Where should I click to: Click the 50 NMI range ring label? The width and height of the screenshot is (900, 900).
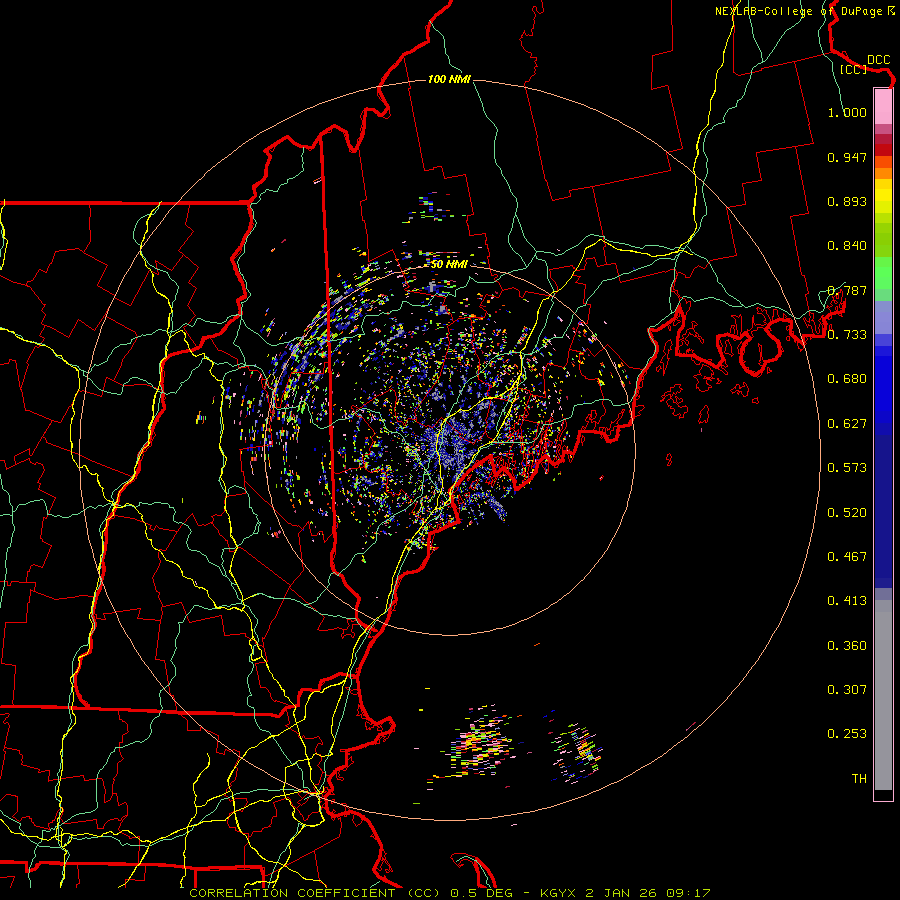point(449,264)
